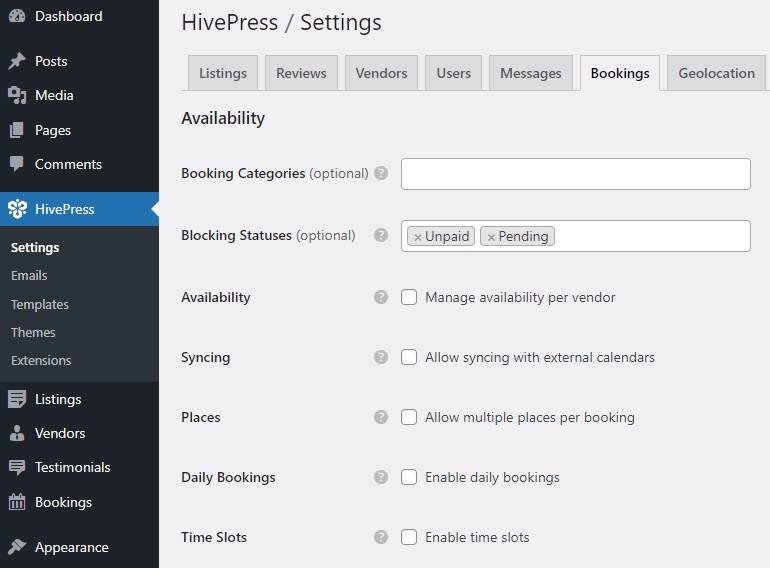Screen dimensions: 770x568
Task: Click the Listings icon in sidebar
Action: click(17, 399)
